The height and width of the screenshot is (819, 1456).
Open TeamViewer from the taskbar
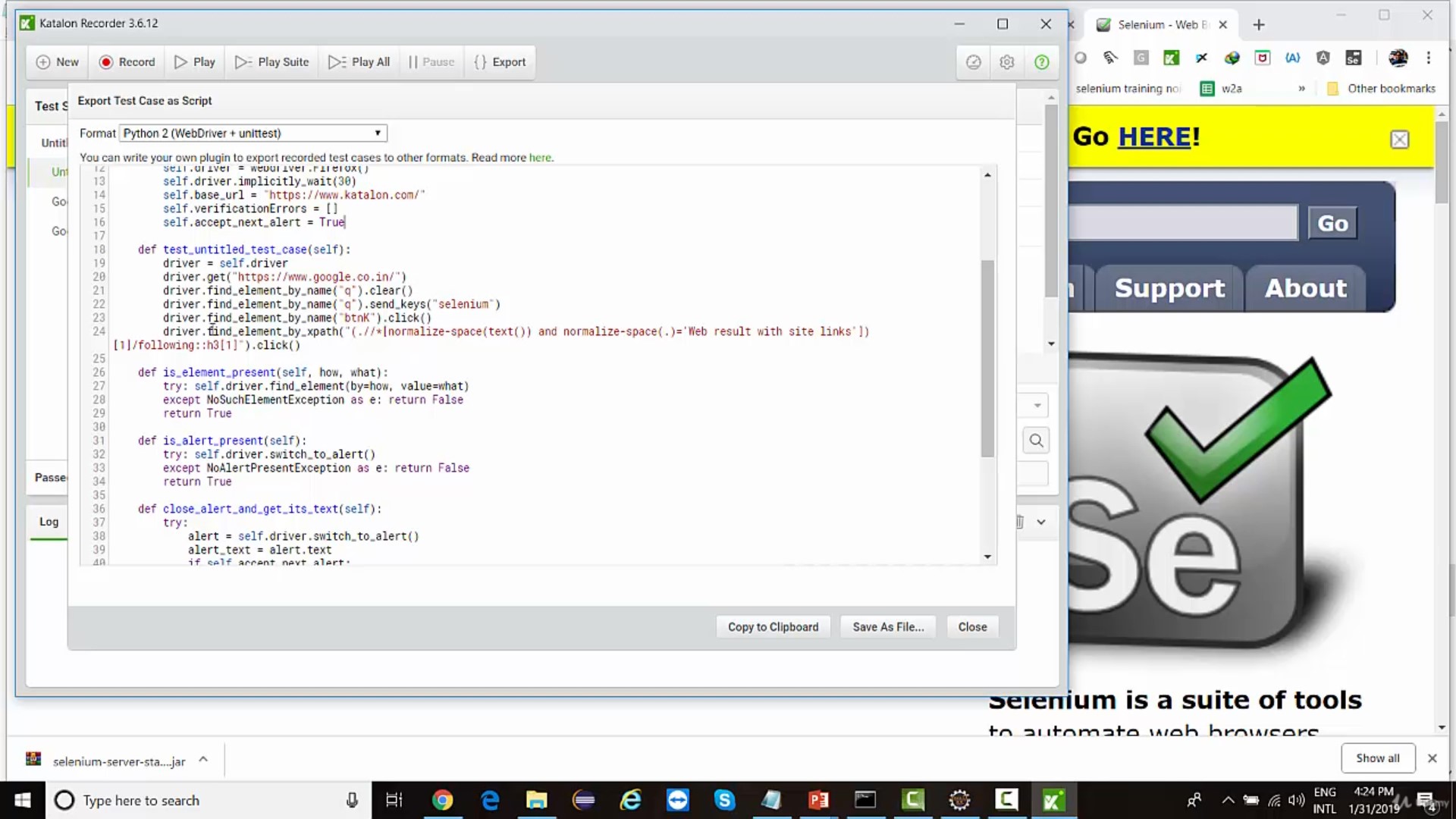click(x=678, y=800)
